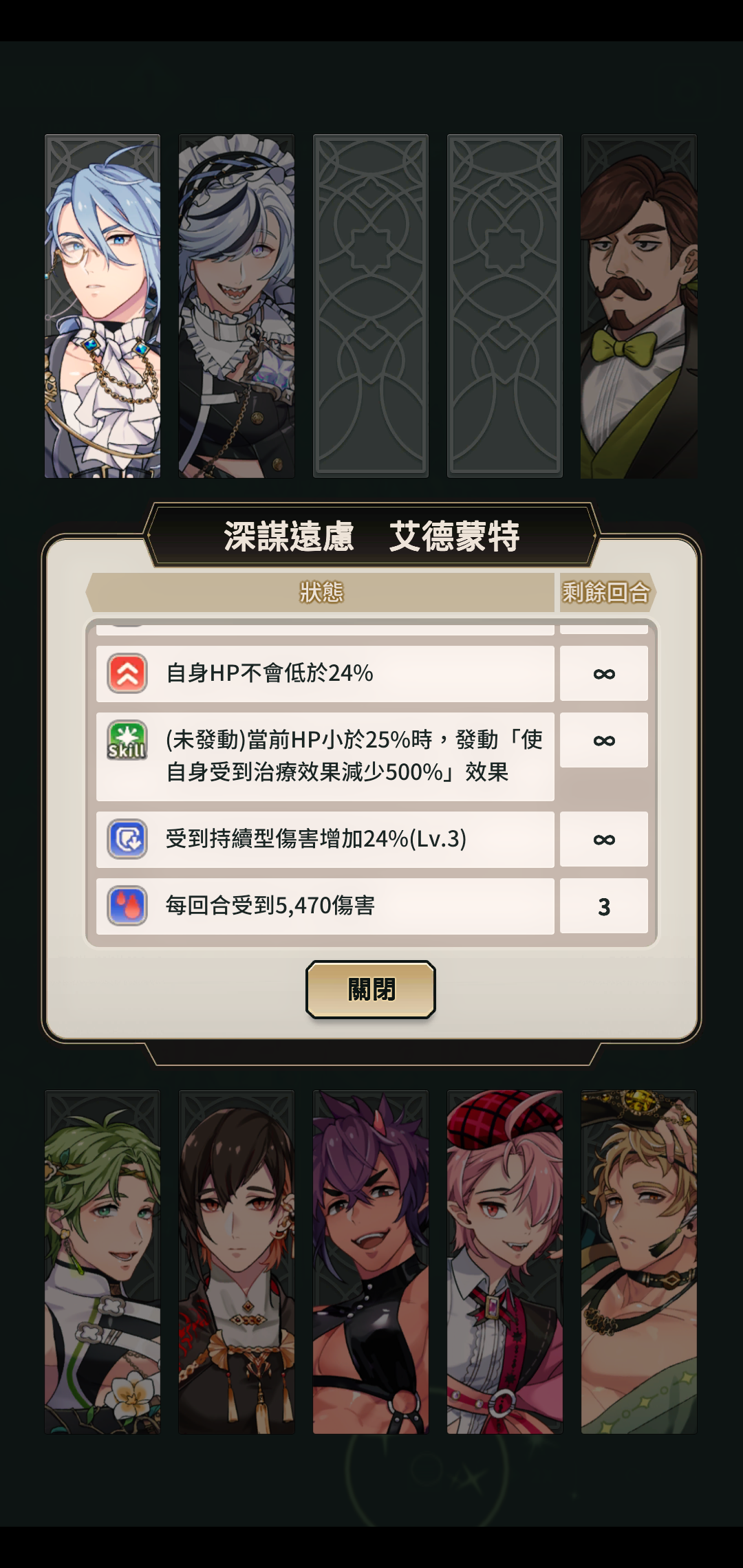Screen dimensions: 743x1568
Task: Tap the empty third enemy slot
Action: pos(371,306)
